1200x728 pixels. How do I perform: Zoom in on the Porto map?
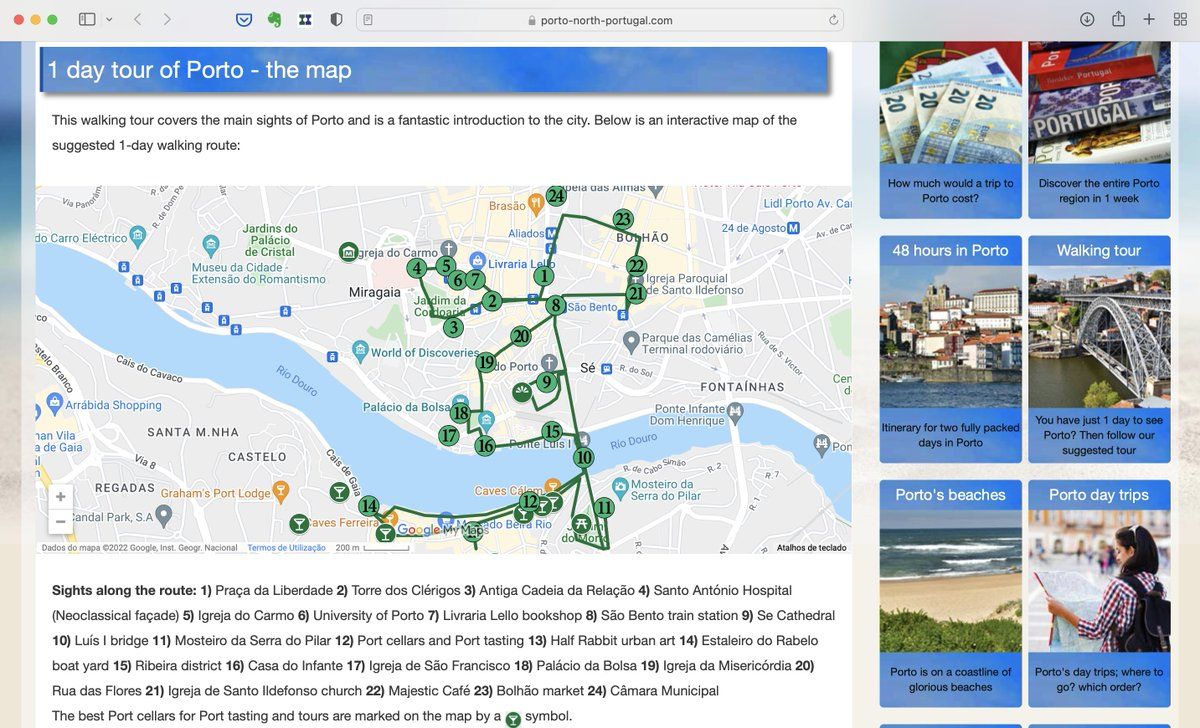click(x=61, y=497)
